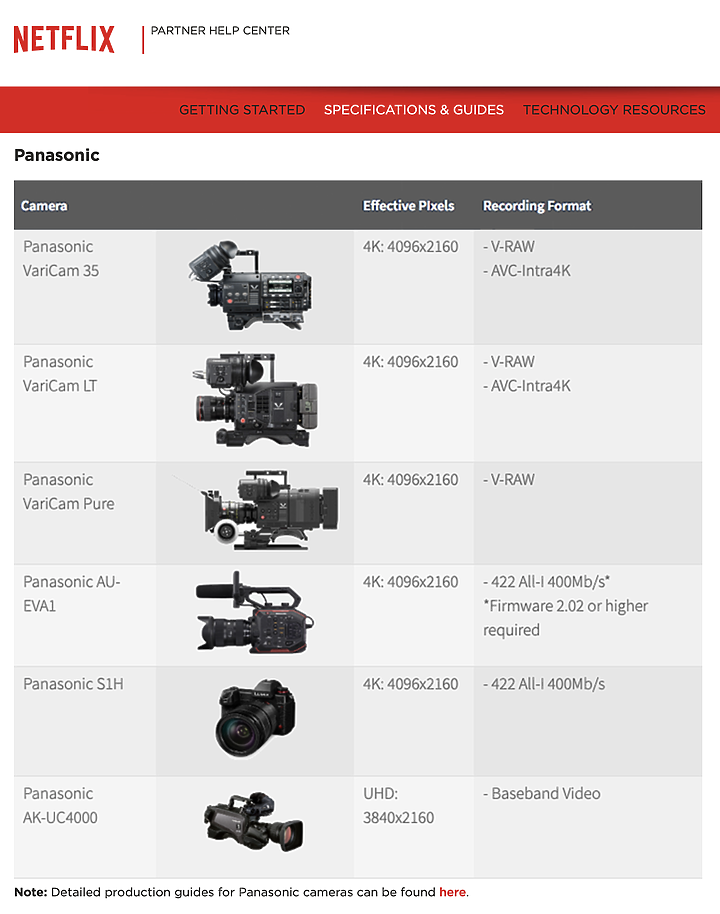The height and width of the screenshot is (914, 720).
Task: Click VariCam LT '- AVC-Intra4K' format text
Action: tap(526, 386)
